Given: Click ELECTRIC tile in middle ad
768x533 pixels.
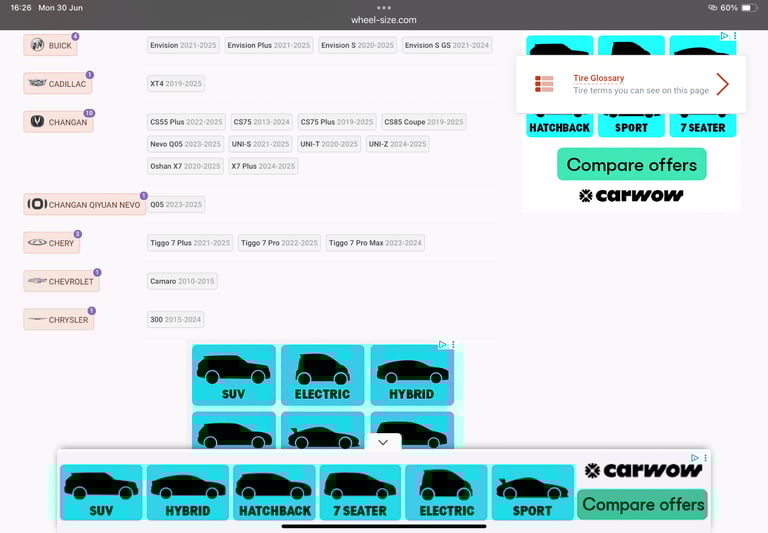Looking at the screenshot, I should (322, 375).
